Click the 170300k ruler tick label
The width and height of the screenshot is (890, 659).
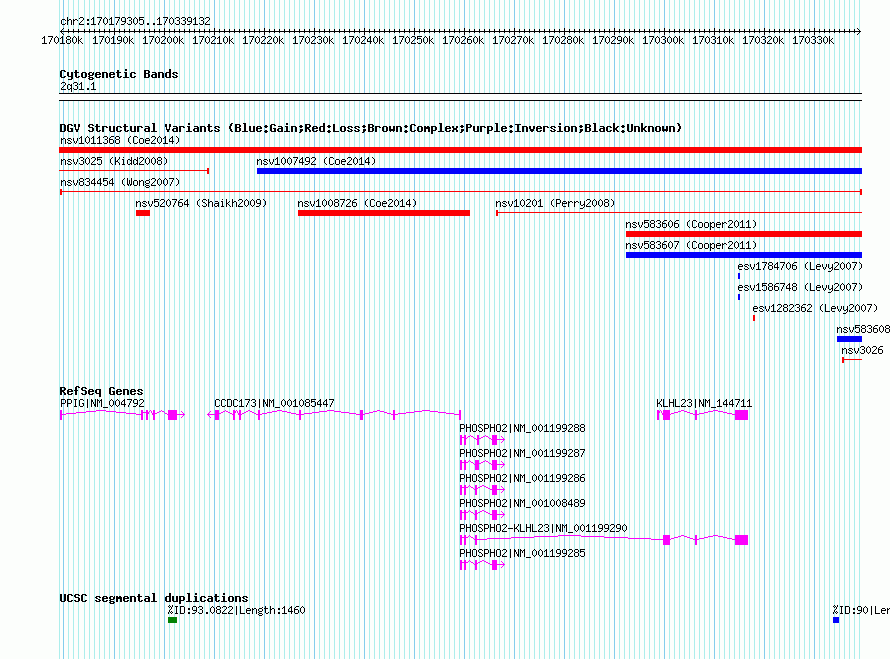(663, 40)
